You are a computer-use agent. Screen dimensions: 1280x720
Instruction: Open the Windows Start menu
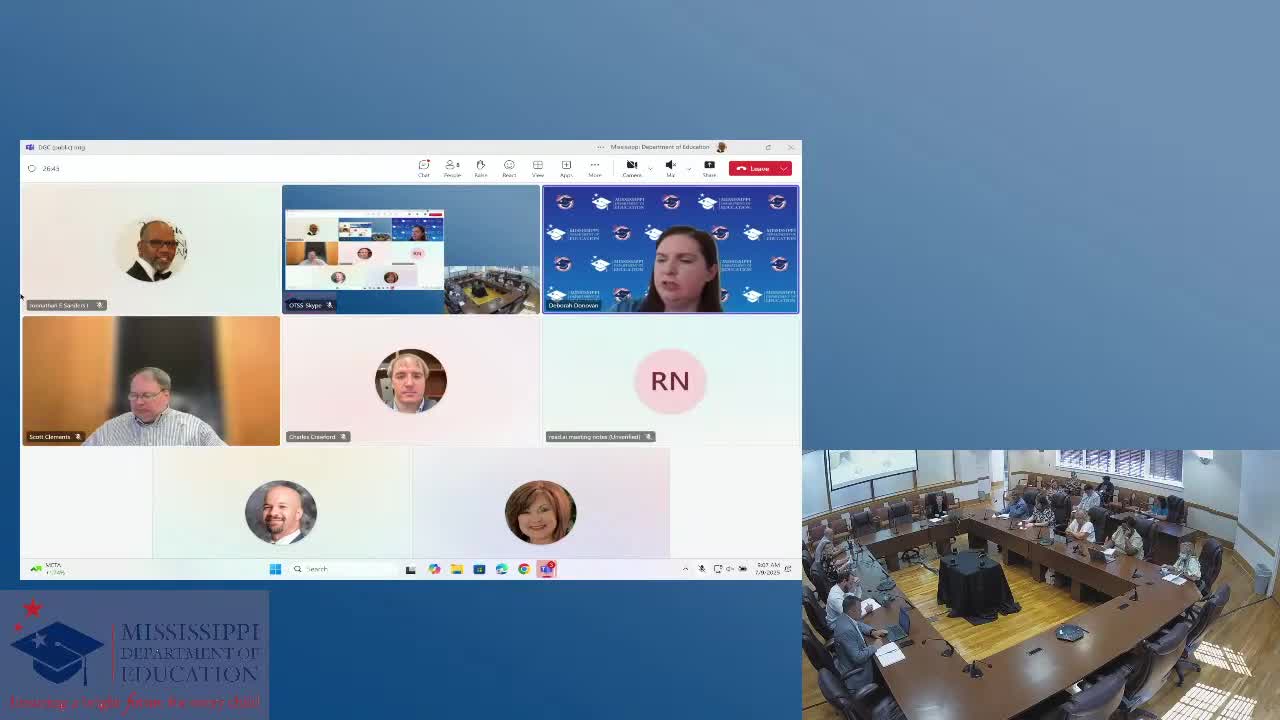[275, 569]
